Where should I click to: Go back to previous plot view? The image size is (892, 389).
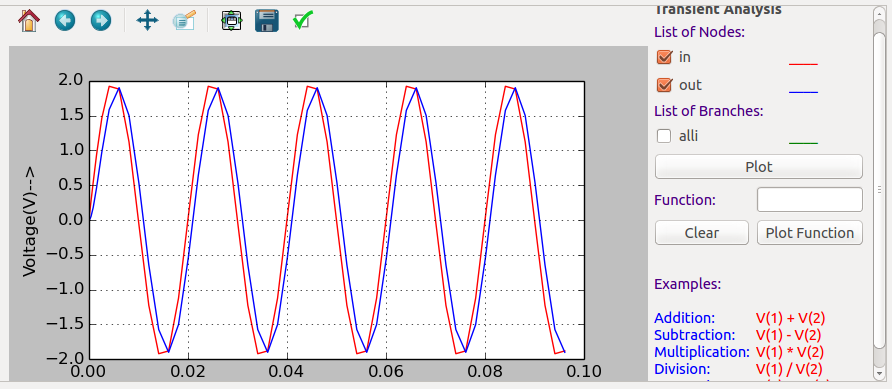point(65,21)
